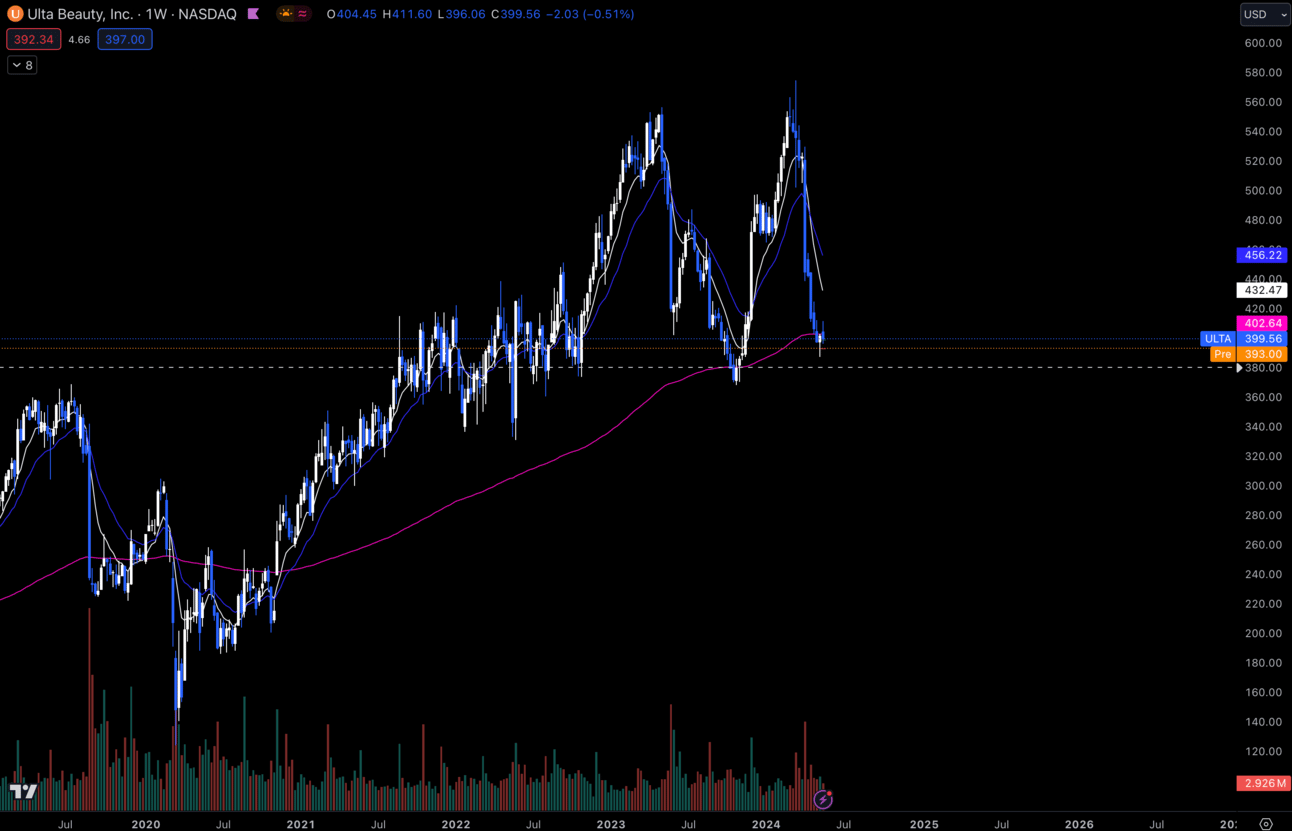Click the 2023 label on time axis
This screenshot has height=831, width=1292.
[611, 824]
